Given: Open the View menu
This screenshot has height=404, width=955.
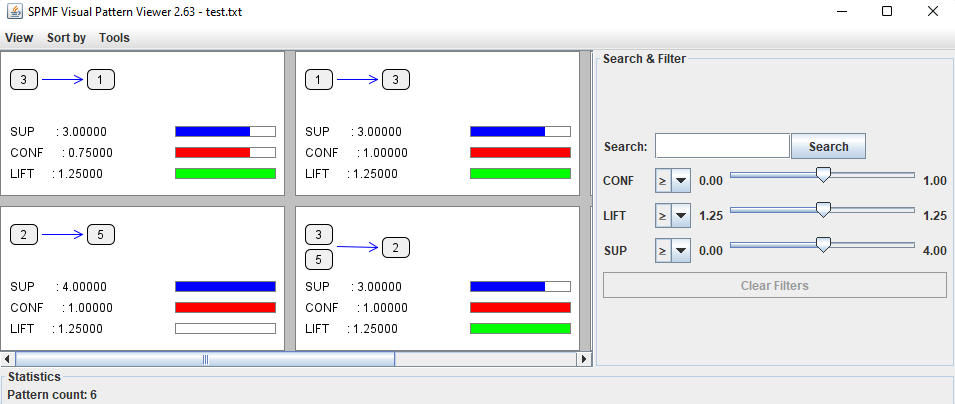Looking at the screenshot, I should click(x=19, y=38).
